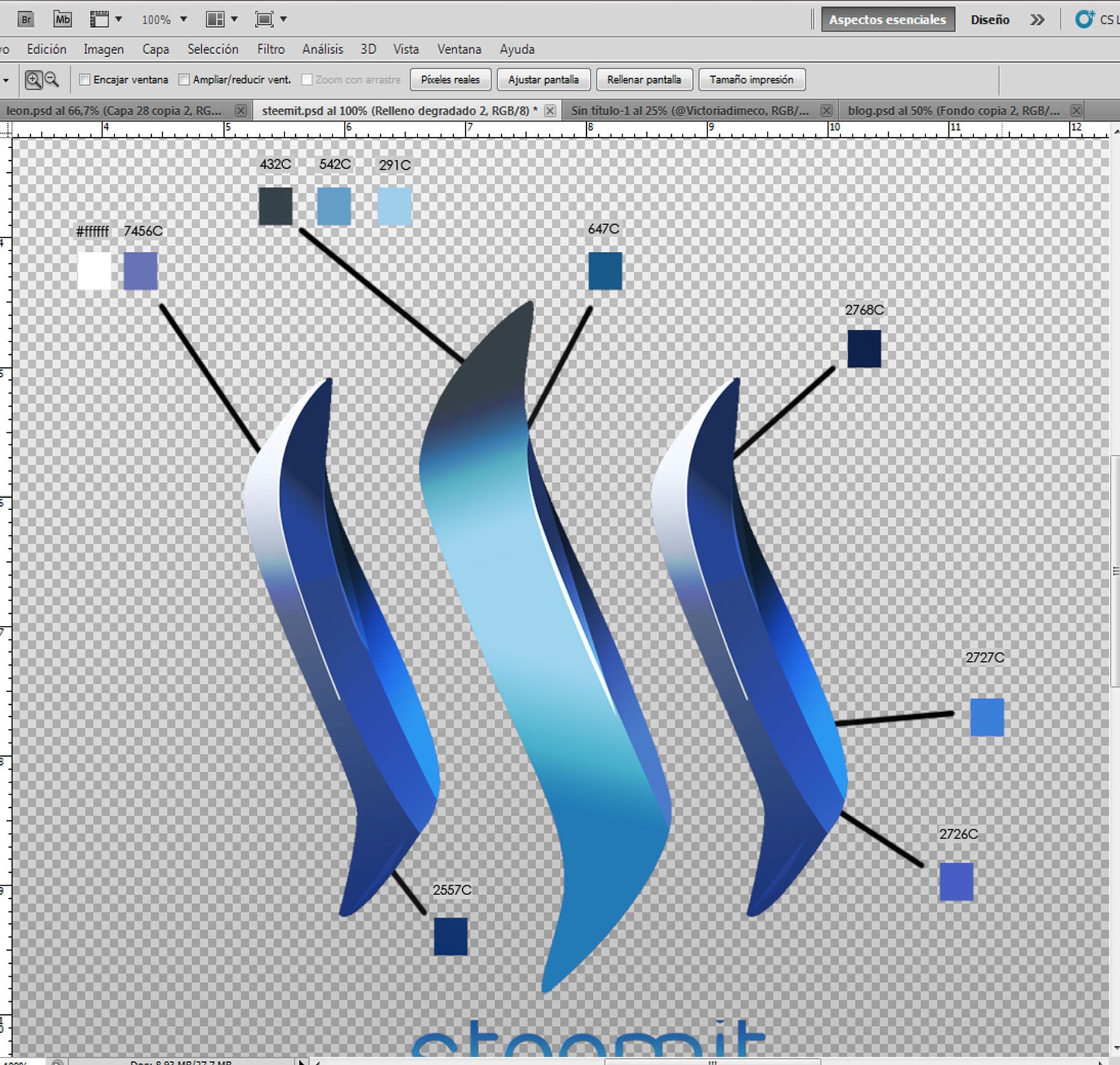Click the "2726C" color label text
The width and height of the screenshot is (1120, 1065).
[x=959, y=834]
